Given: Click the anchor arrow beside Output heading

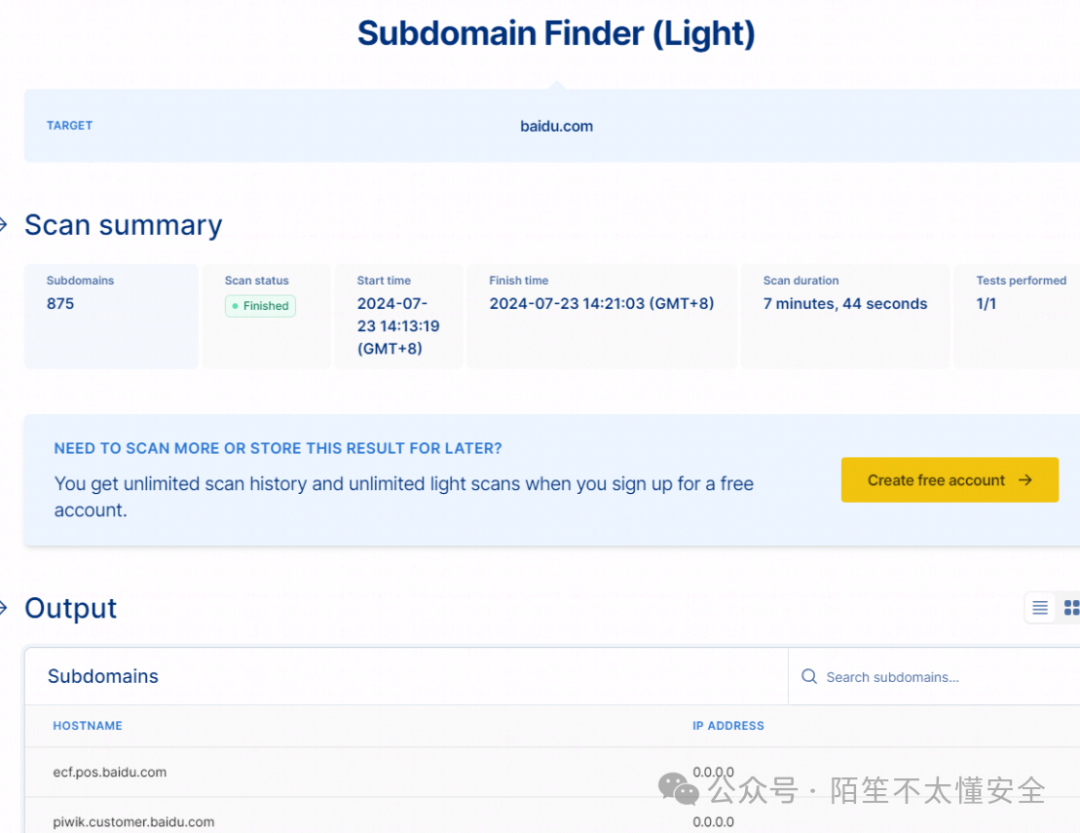Looking at the screenshot, I should point(5,607).
